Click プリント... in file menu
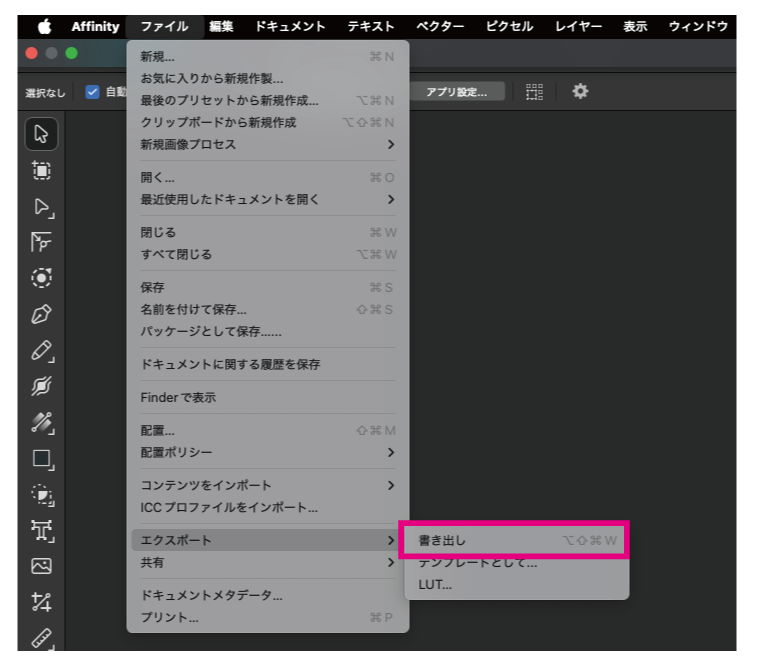This screenshot has height=666, width=780. [169, 617]
